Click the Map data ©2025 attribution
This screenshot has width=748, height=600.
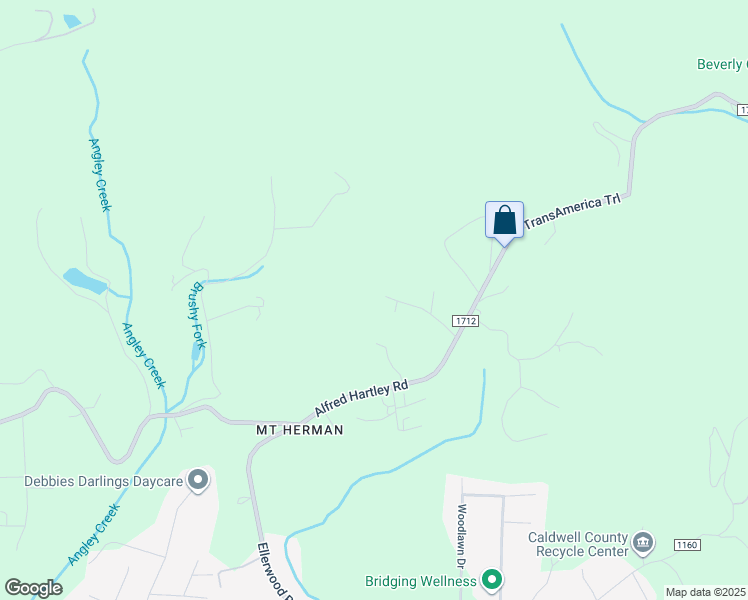[706, 592]
